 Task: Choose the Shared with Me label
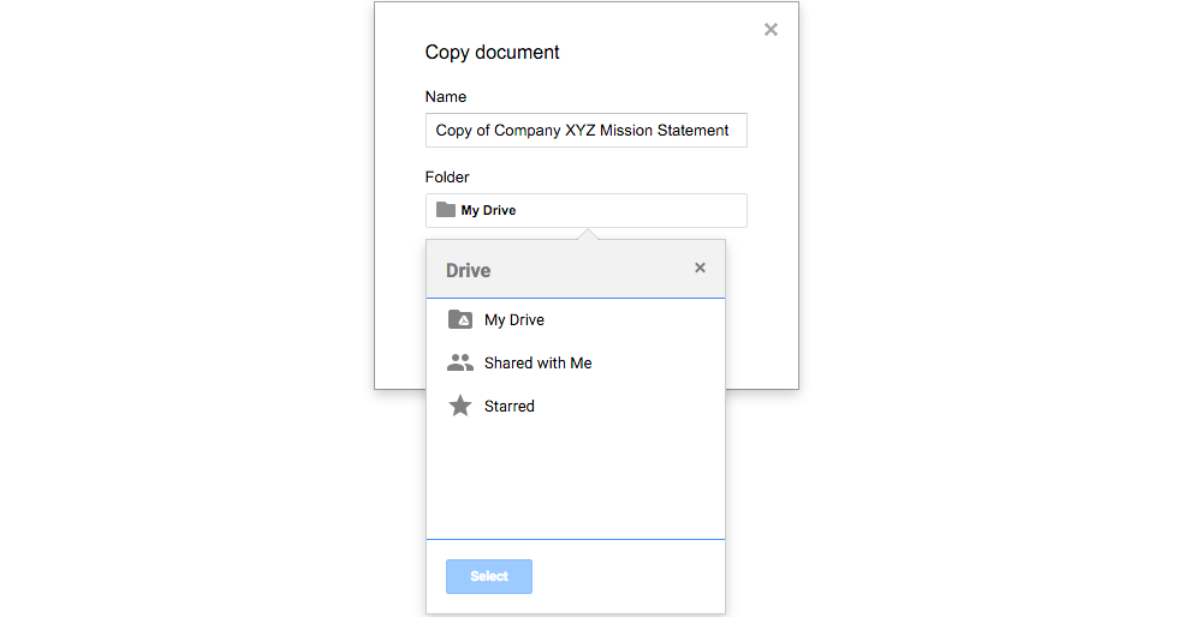(x=538, y=363)
